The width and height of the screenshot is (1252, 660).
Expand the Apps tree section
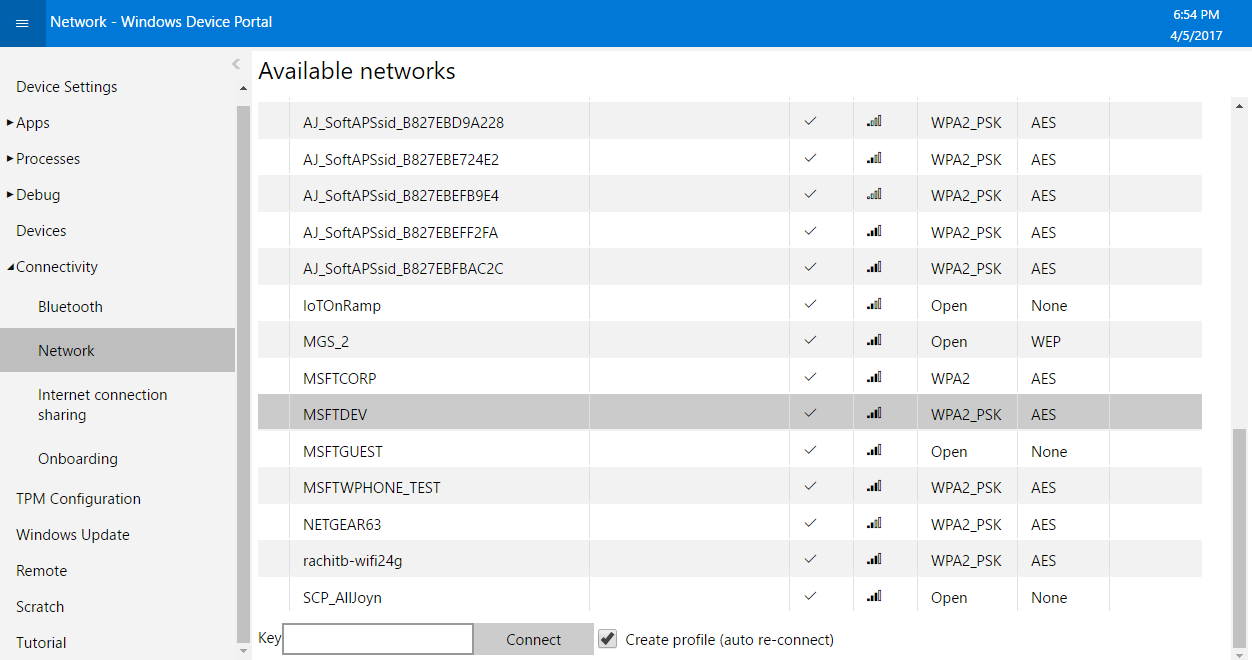coord(10,123)
